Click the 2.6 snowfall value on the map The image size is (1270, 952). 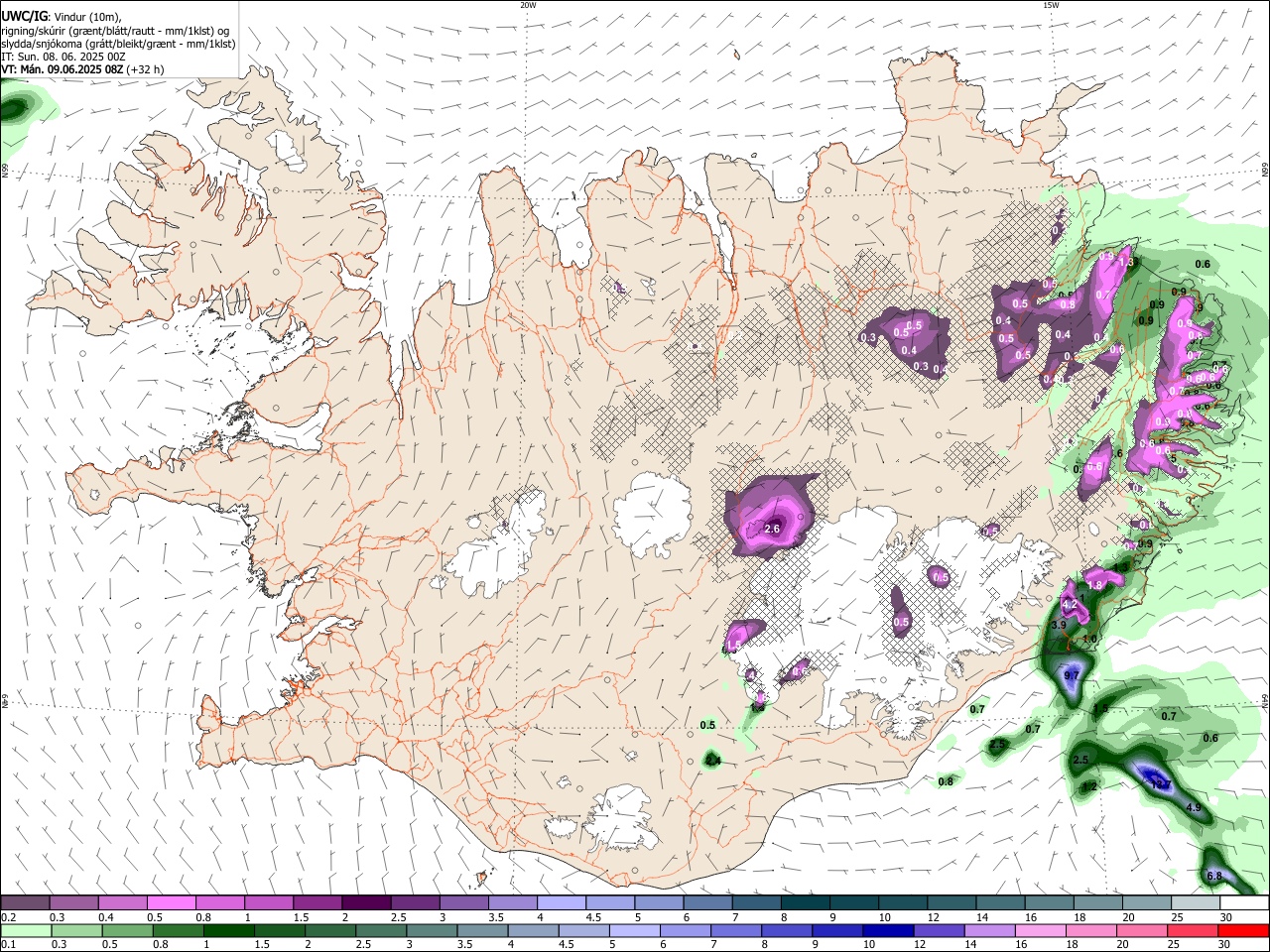[773, 529]
